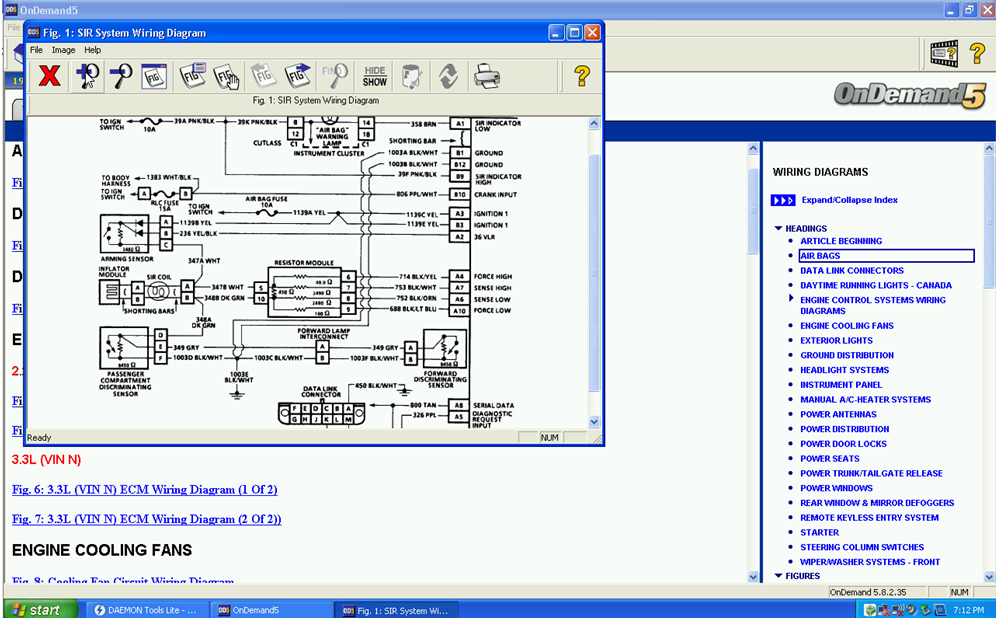Click the green box tray icon
The height and width of the screenshot is (618, 996).
point(870,610)
